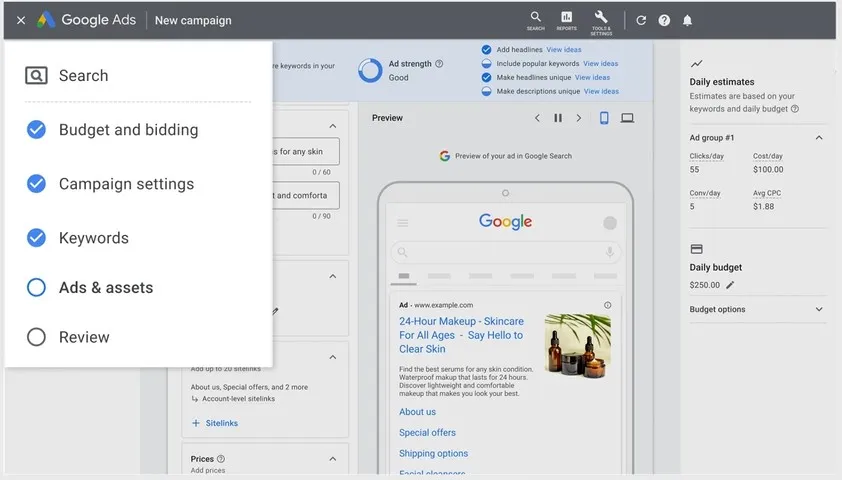842x480 pixels.
Task: Click Clicks/day value 55
Action: click(x=694, y=169)
